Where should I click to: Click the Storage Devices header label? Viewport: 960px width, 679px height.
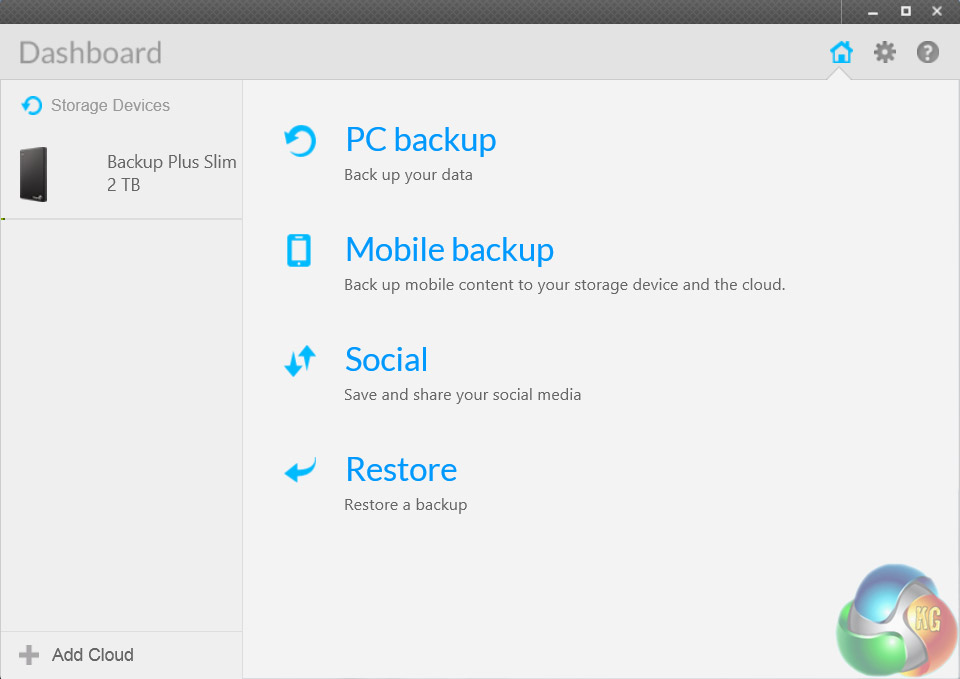[110, 105]
